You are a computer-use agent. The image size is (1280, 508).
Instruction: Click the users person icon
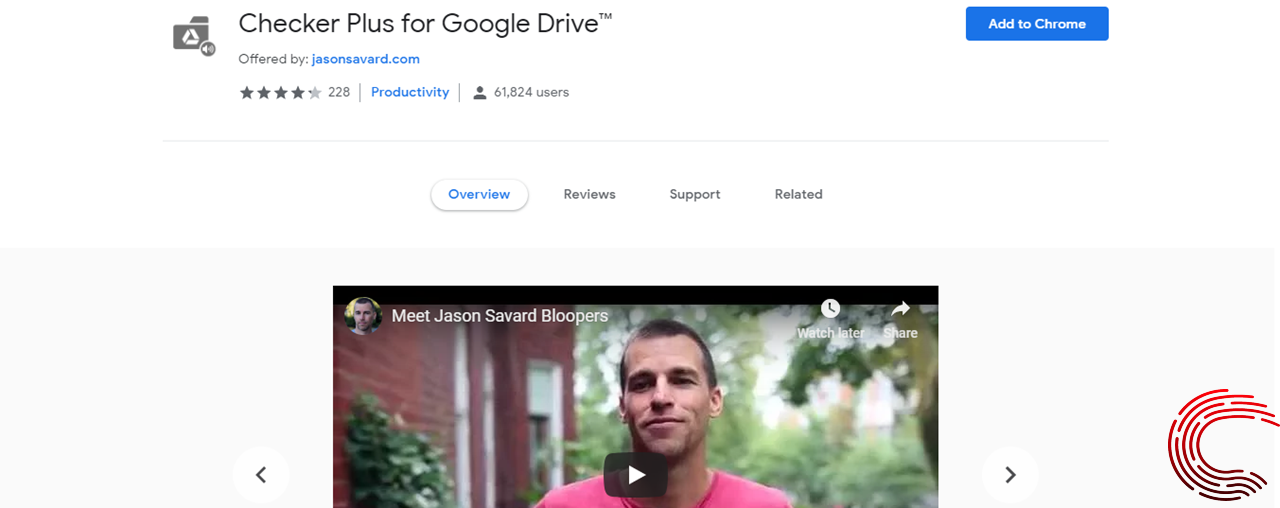tap(479, 92)
